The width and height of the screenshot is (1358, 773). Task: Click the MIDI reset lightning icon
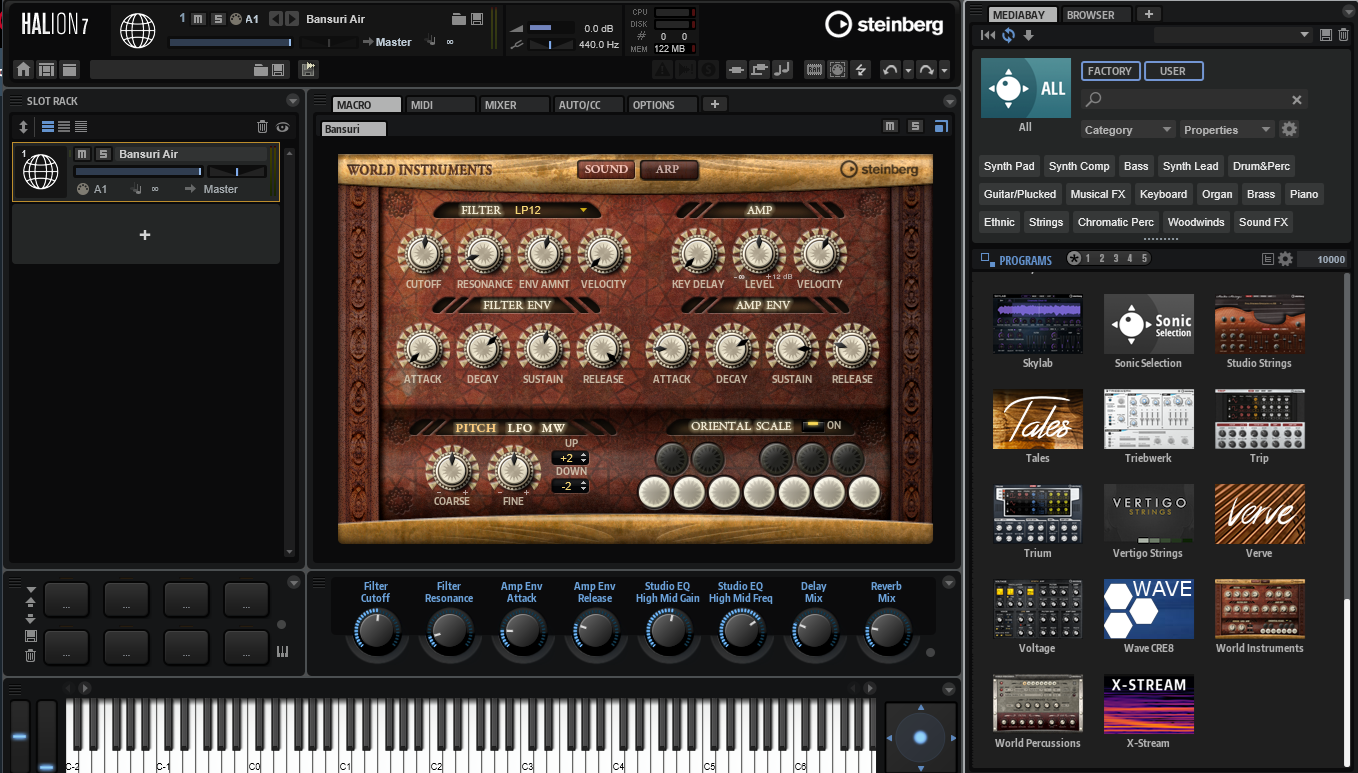pyautogui.click(x=861, y=70)
